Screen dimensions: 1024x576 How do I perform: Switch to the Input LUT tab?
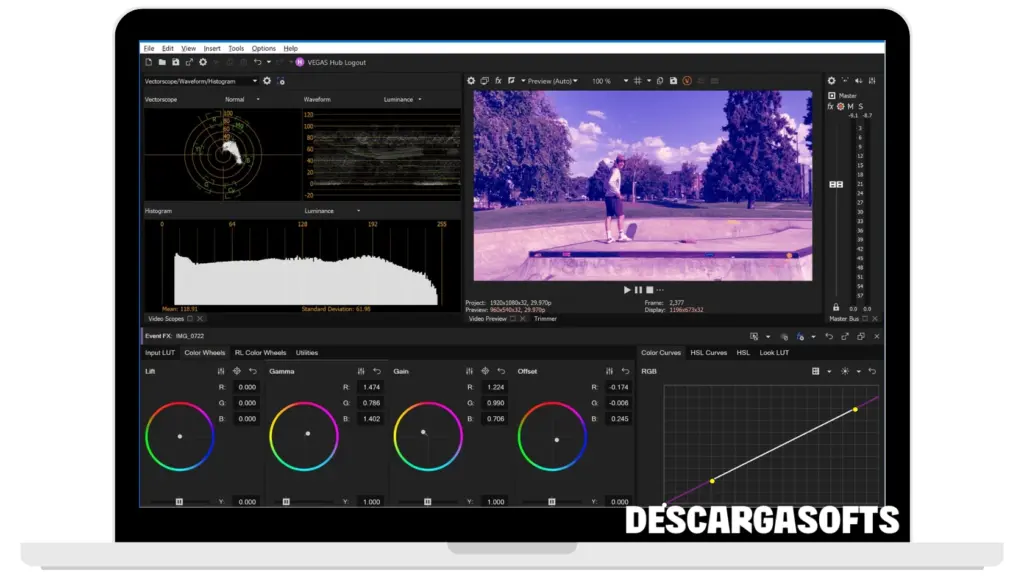[x=160, y=353]
